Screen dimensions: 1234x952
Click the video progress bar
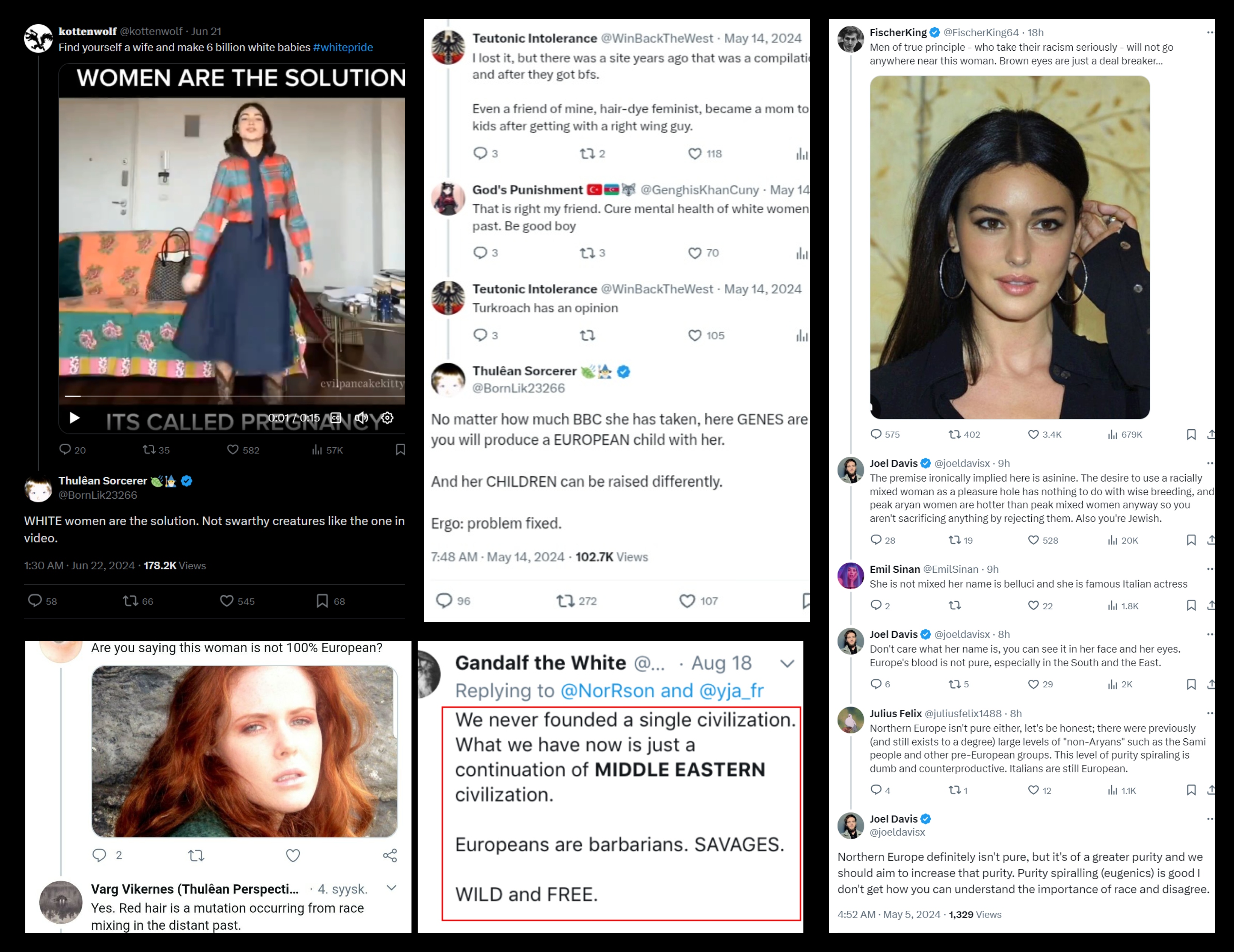(234, 396)
